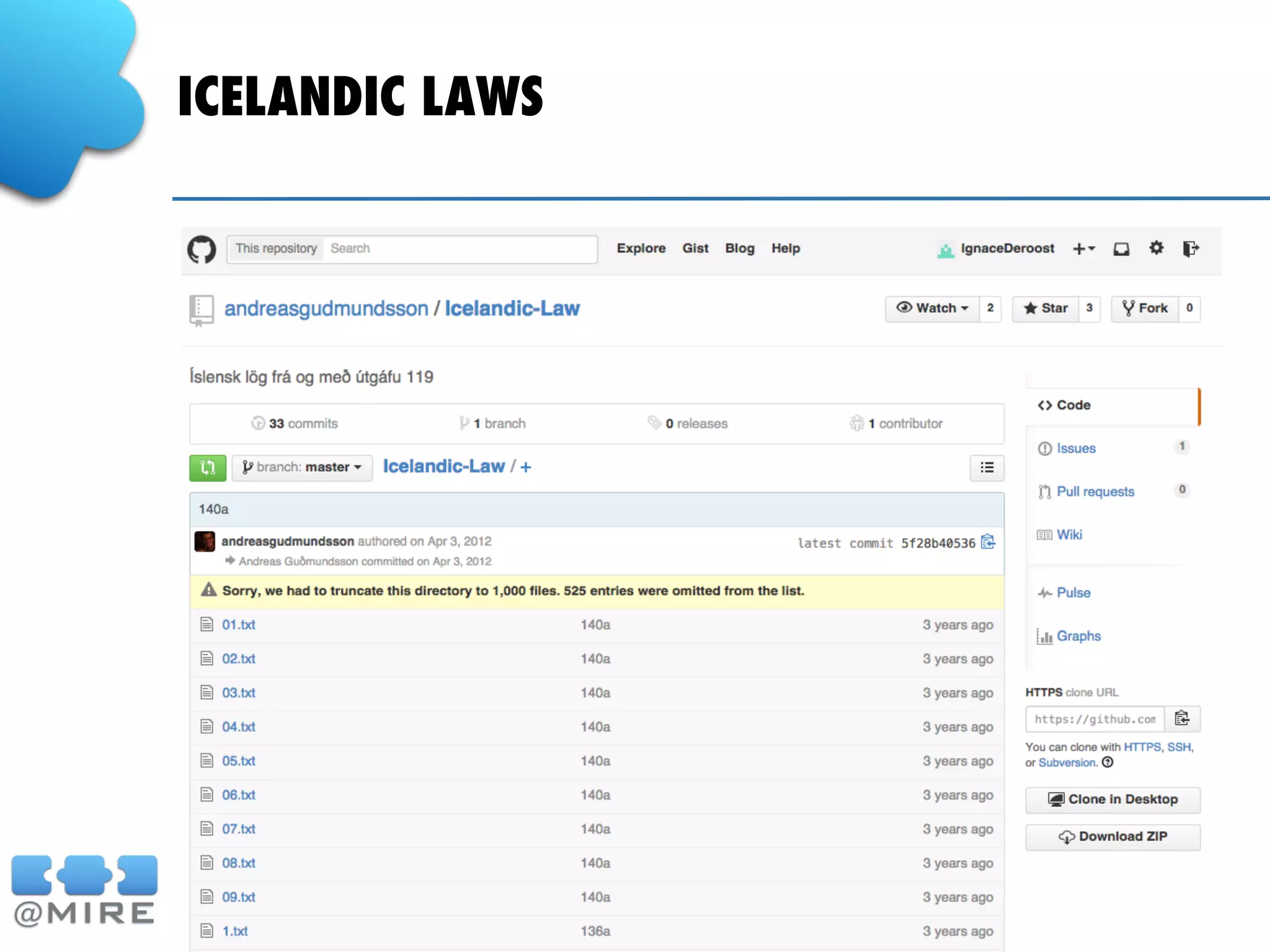Viewport: 1270px width, 952px height.
Task: Open the Watch dropdown button
Action: tap(932, 308)
